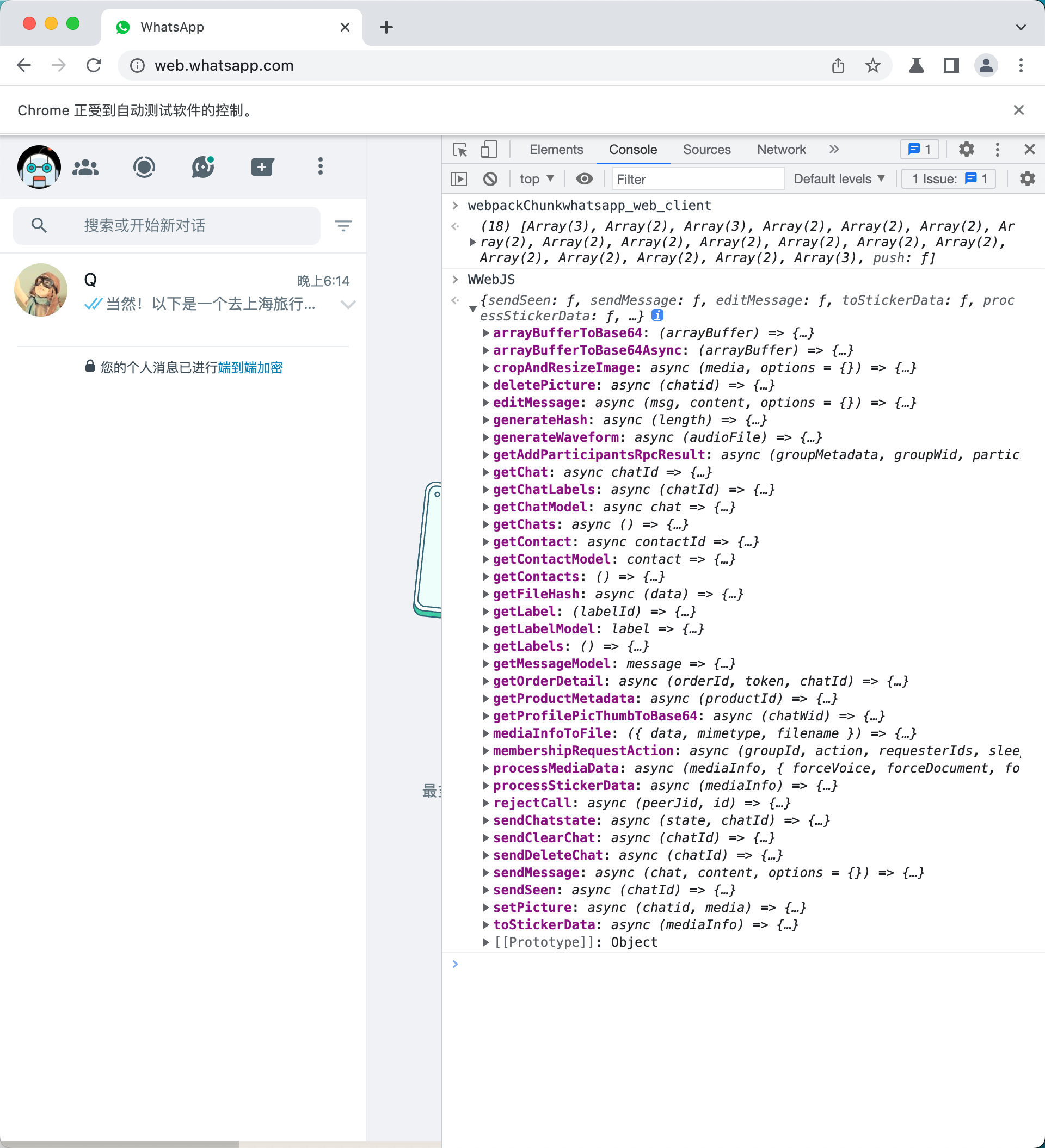Open DevTools customize three-dot menu
1045x1148 pixels.
(x=997, y=149)
